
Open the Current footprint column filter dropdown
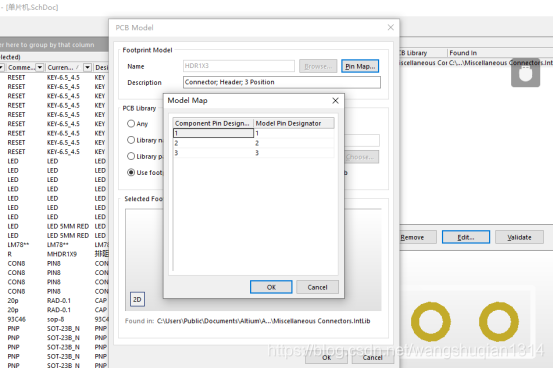(87, 67)
